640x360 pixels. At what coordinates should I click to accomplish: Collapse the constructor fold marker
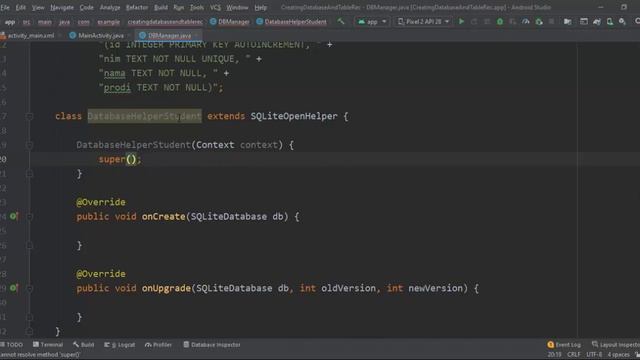click(x=29, y=145)
